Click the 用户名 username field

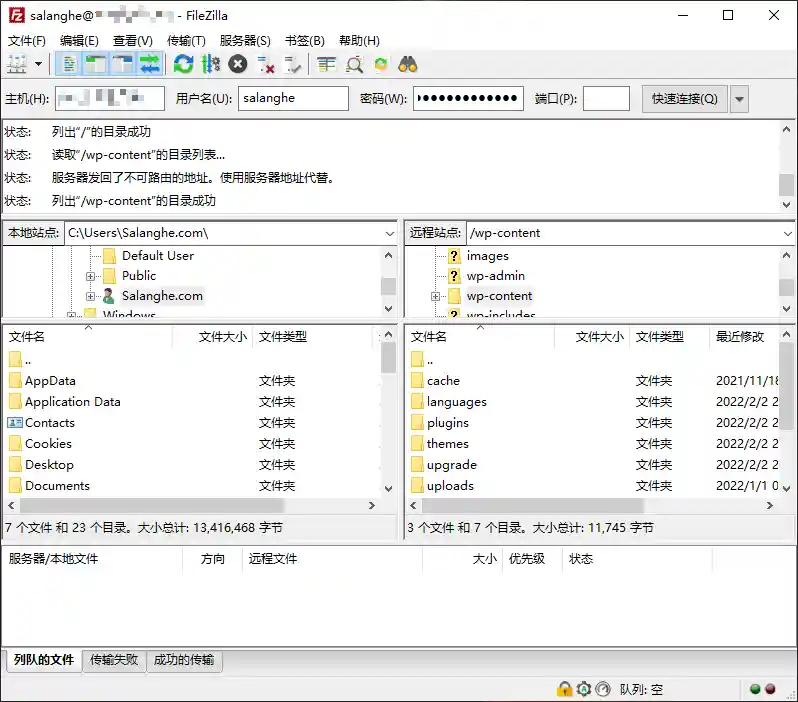(x=293, y=98)
